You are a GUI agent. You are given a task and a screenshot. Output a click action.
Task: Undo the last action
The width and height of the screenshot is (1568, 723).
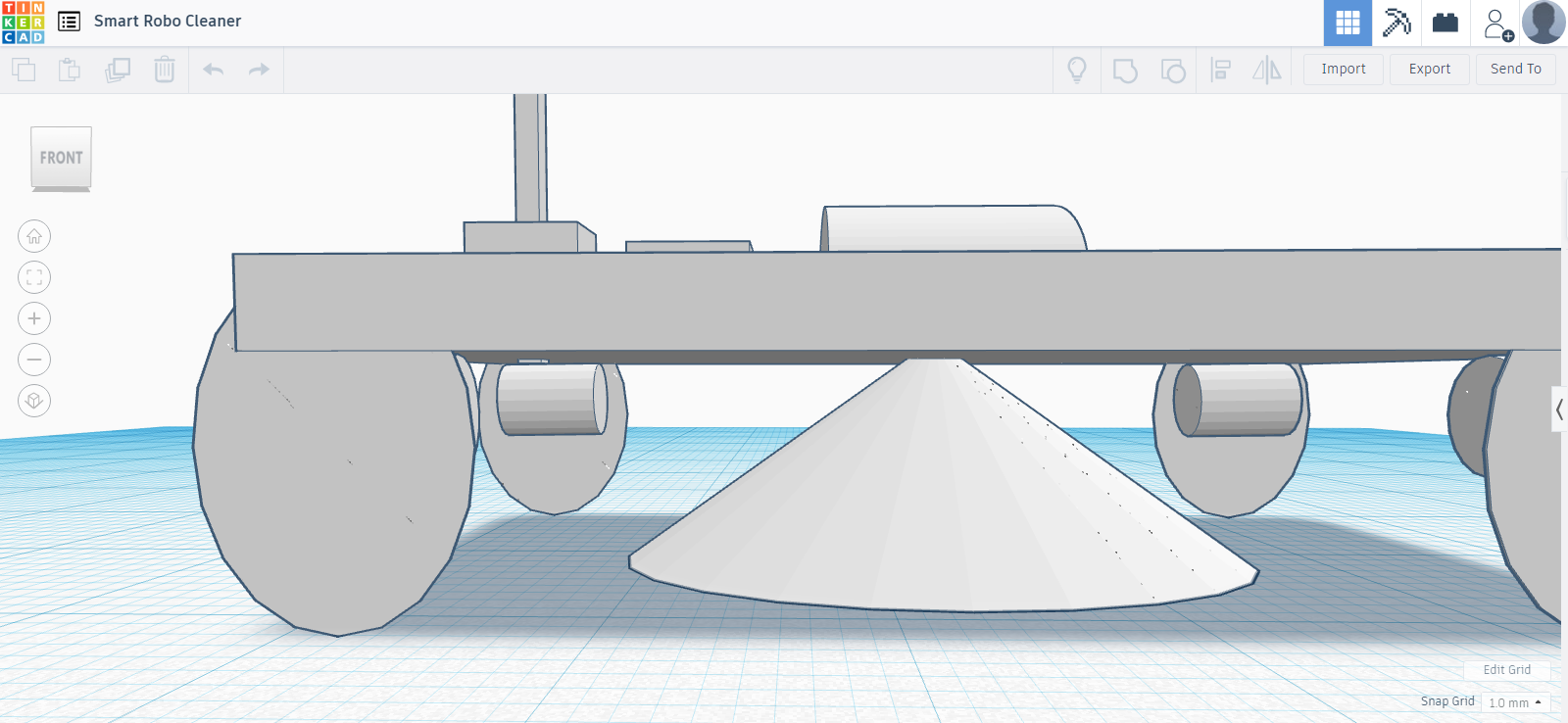tap(214, 70)
